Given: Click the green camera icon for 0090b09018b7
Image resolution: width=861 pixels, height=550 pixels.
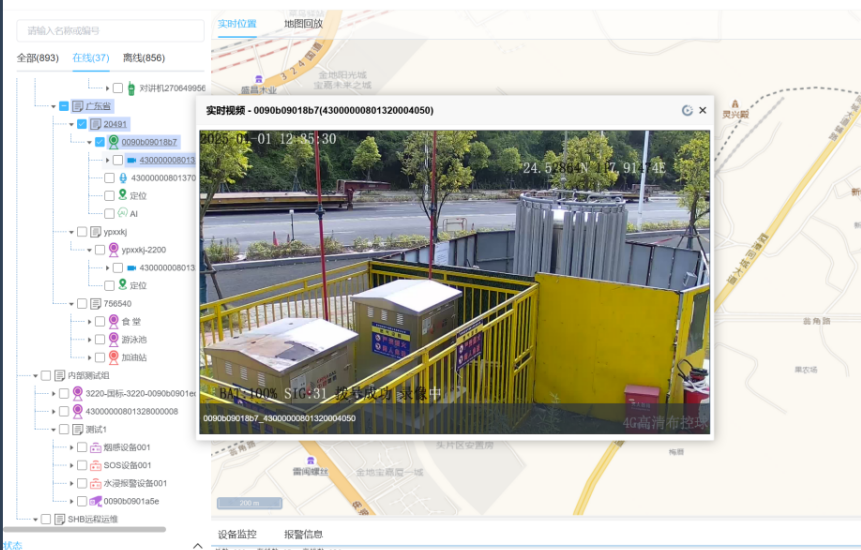Looking at the screenshot, I should [x=113, y=142].
